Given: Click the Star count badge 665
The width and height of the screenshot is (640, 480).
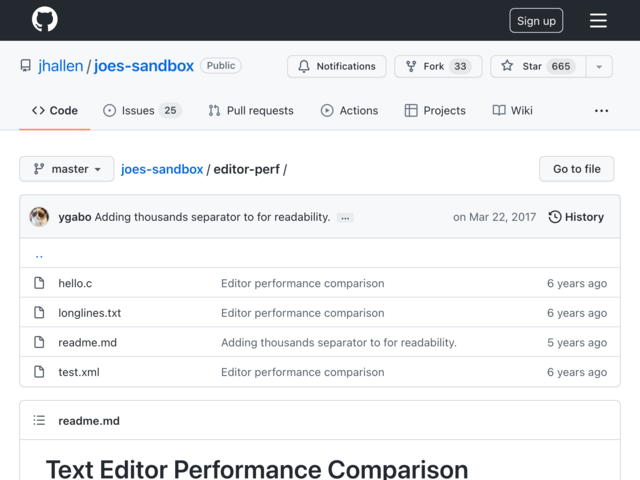Looking at the screenshot, I should point(561,66).
